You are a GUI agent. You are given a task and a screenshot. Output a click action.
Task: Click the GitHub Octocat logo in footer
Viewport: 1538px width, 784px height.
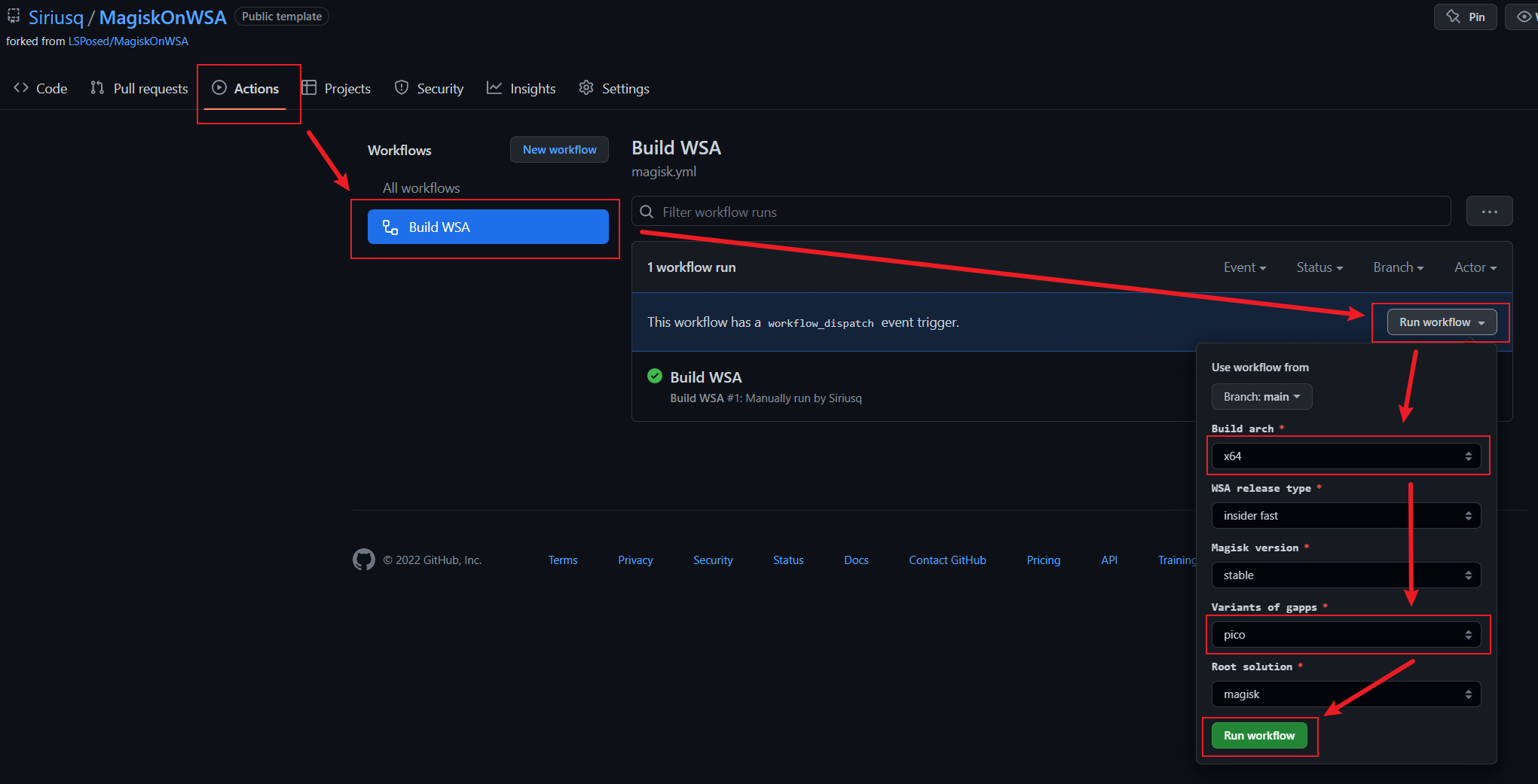(x=363, y=560)
